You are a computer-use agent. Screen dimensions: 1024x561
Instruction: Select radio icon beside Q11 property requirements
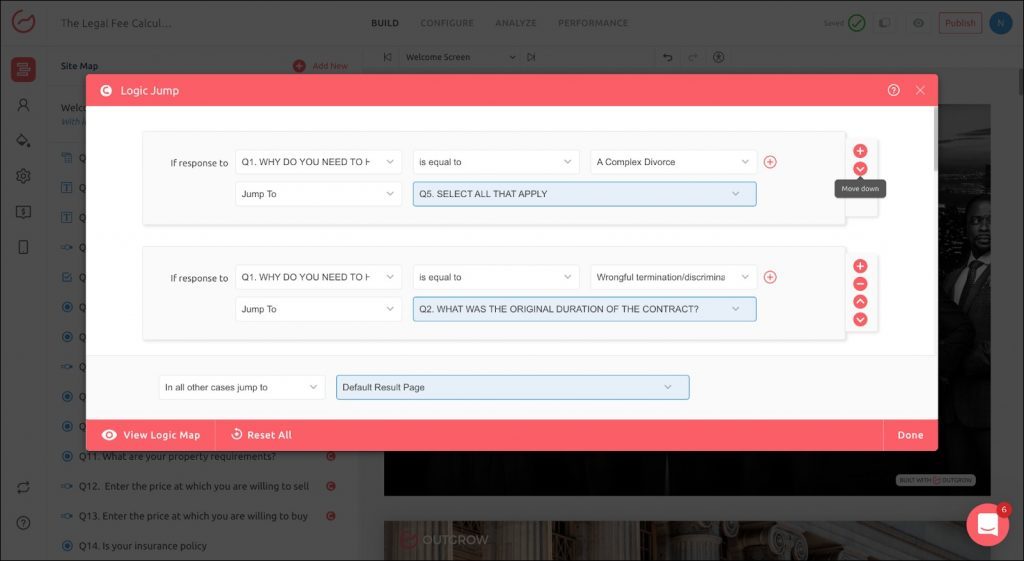(67, 457)
